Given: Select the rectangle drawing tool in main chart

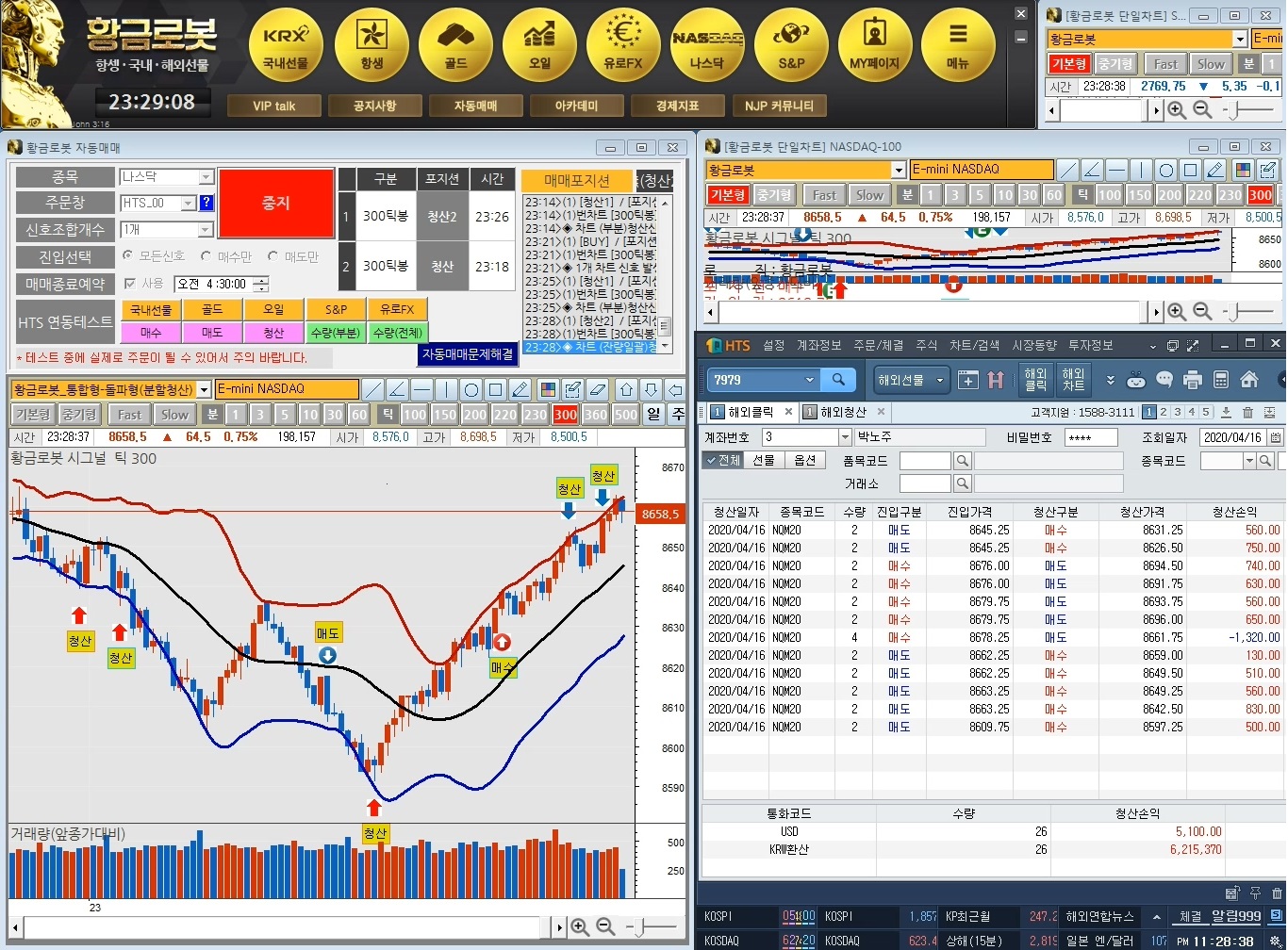Looking at the screenshot, I should pyautogui.click(x=496, y=389).
